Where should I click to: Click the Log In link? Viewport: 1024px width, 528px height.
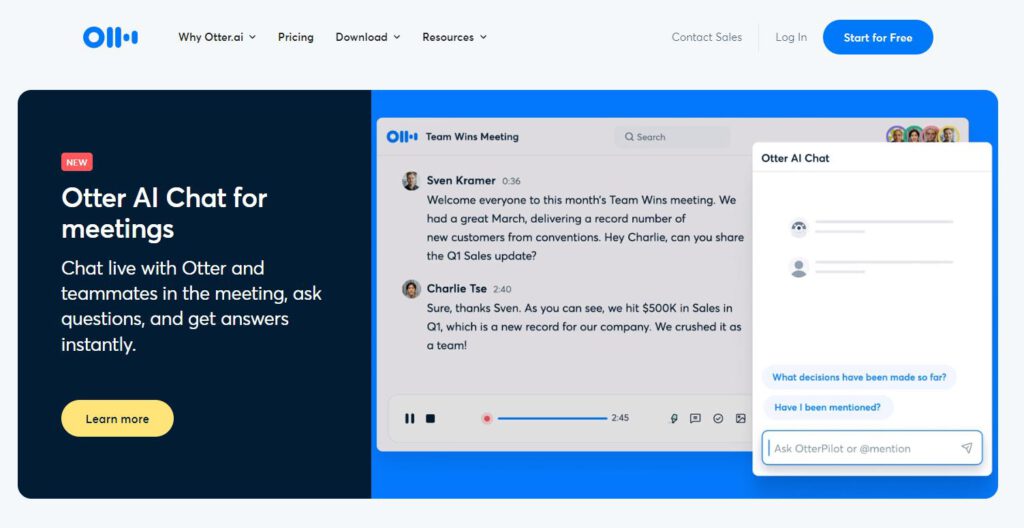(791, 37)
